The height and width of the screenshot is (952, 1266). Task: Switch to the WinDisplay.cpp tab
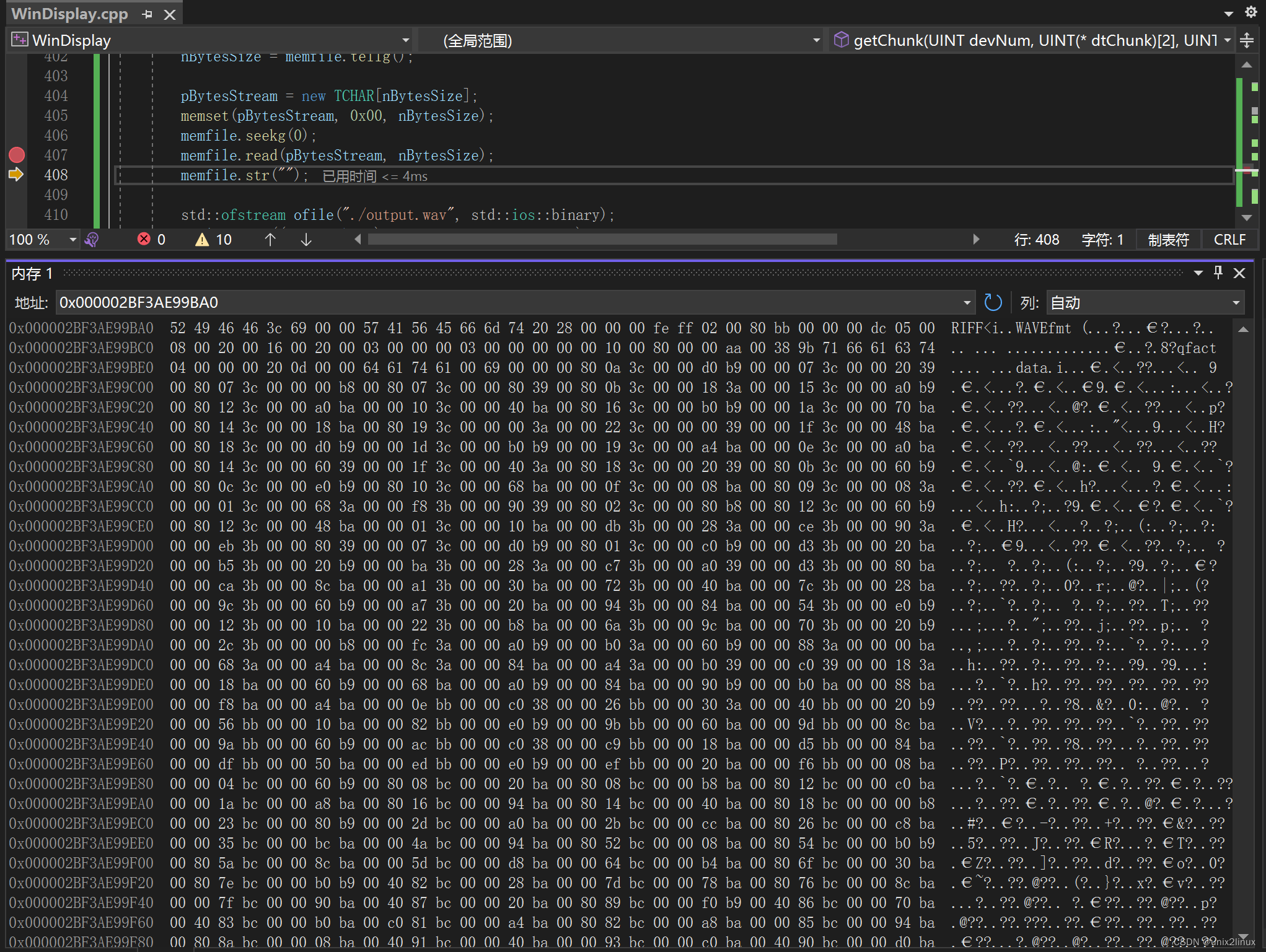69,14
